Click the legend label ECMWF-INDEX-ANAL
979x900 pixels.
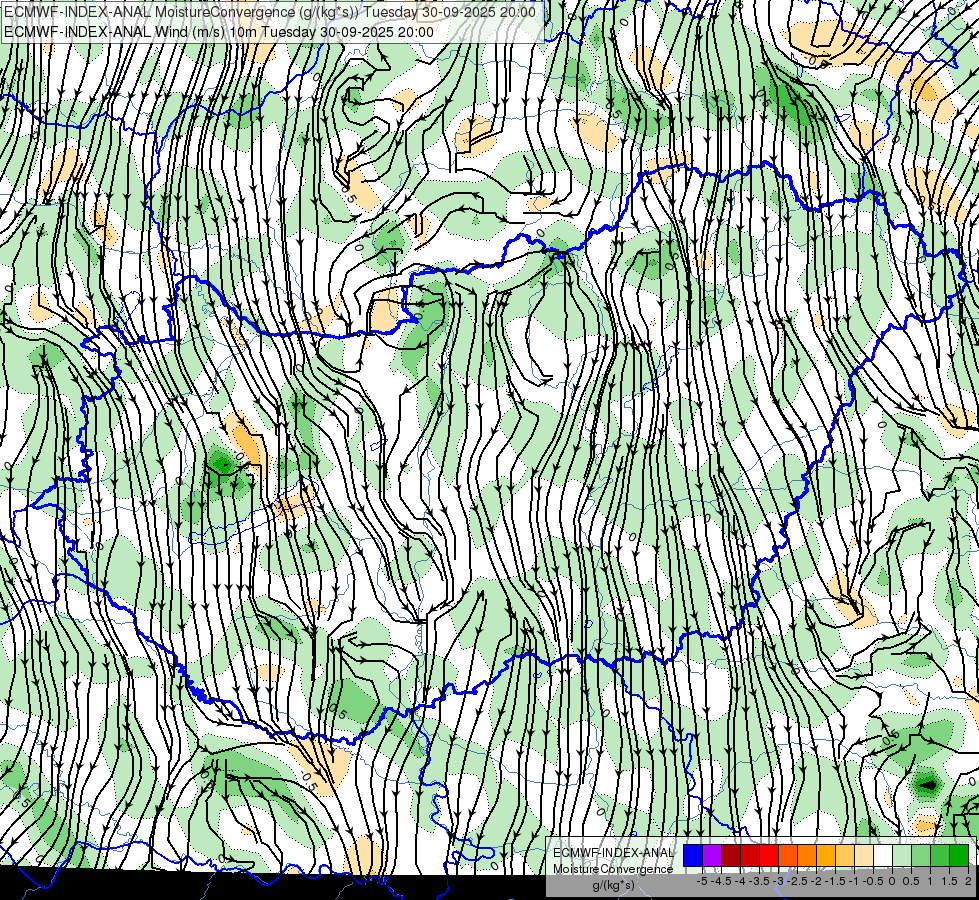(614, 853)
